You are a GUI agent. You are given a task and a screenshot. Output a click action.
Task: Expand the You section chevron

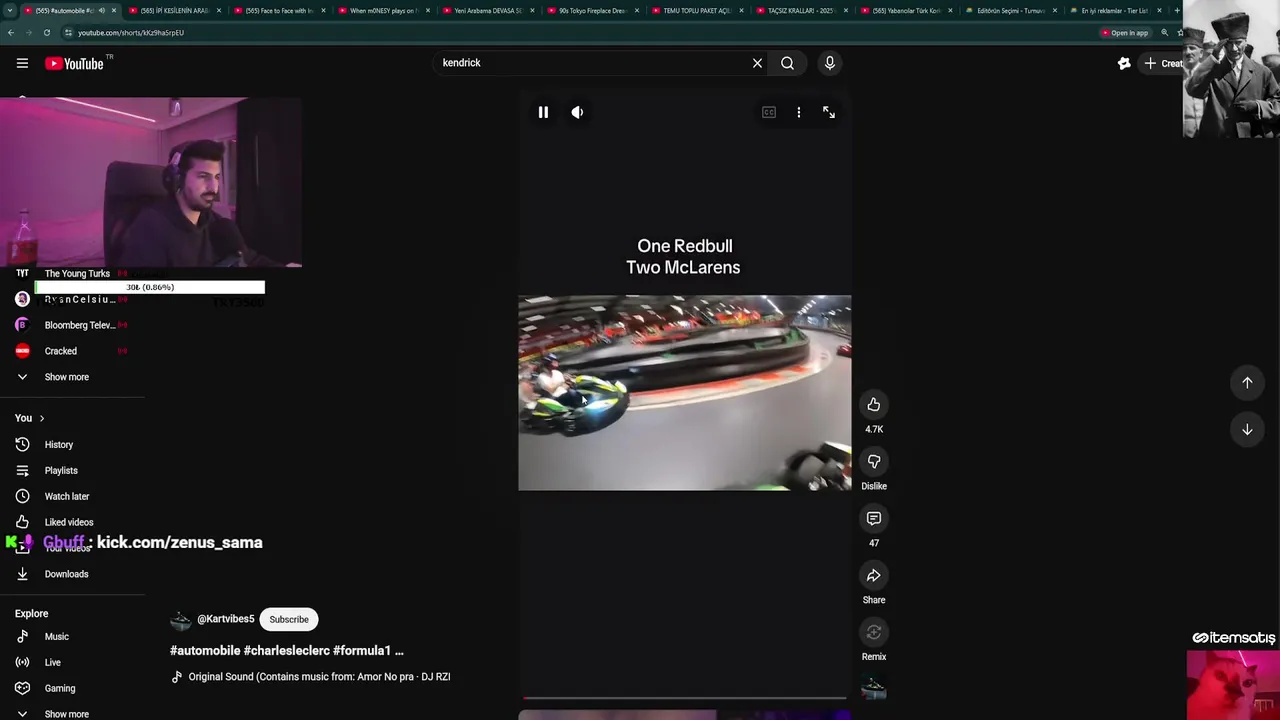[x=41, y=418]
